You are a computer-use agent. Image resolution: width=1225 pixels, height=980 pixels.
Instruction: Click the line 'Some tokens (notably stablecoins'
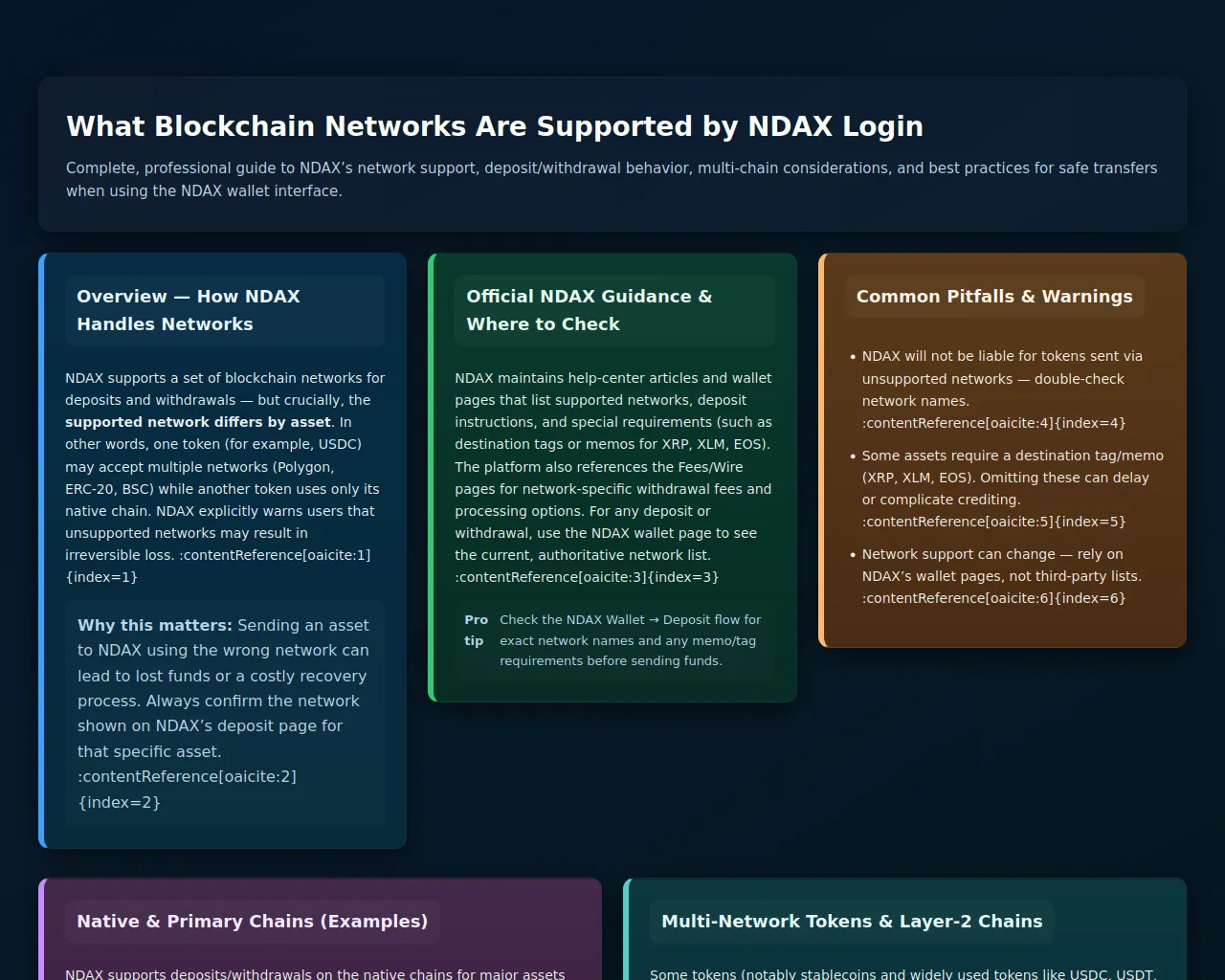pos(903,973)
